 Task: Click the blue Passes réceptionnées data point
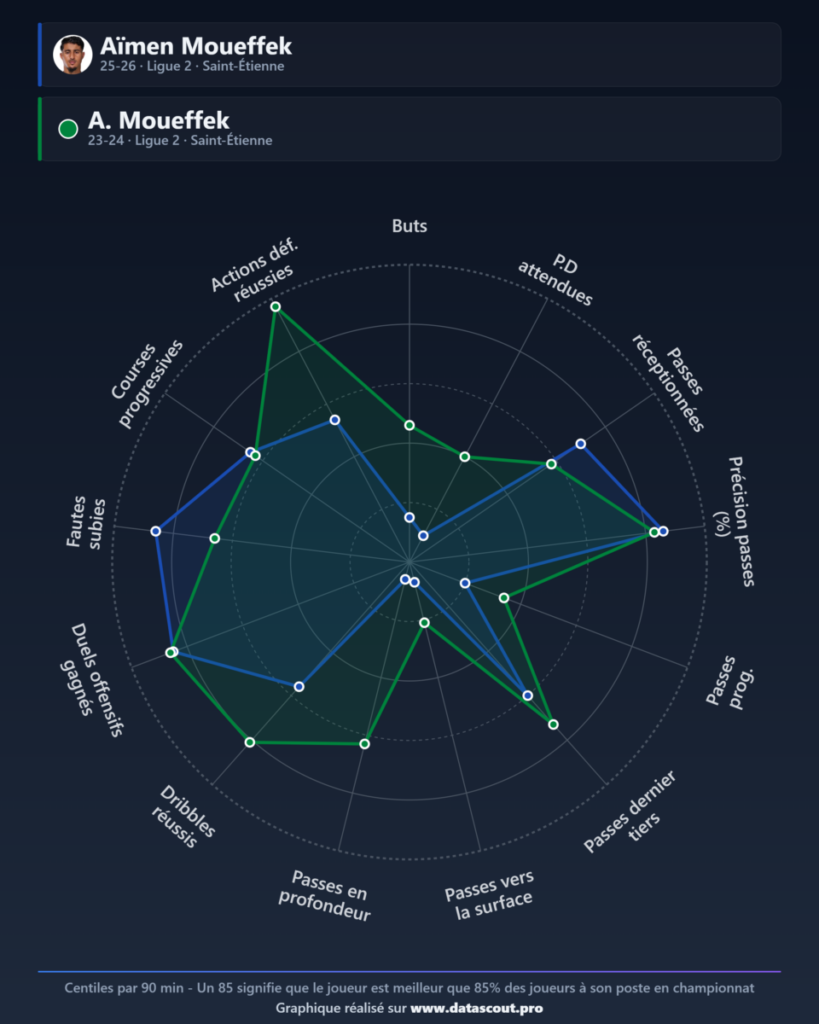pos(581,444)
